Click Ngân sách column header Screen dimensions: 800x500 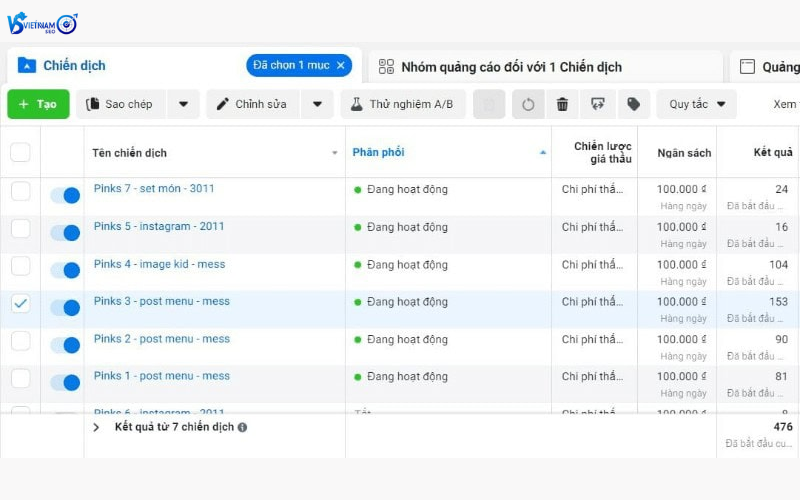(x=684, y=153)
